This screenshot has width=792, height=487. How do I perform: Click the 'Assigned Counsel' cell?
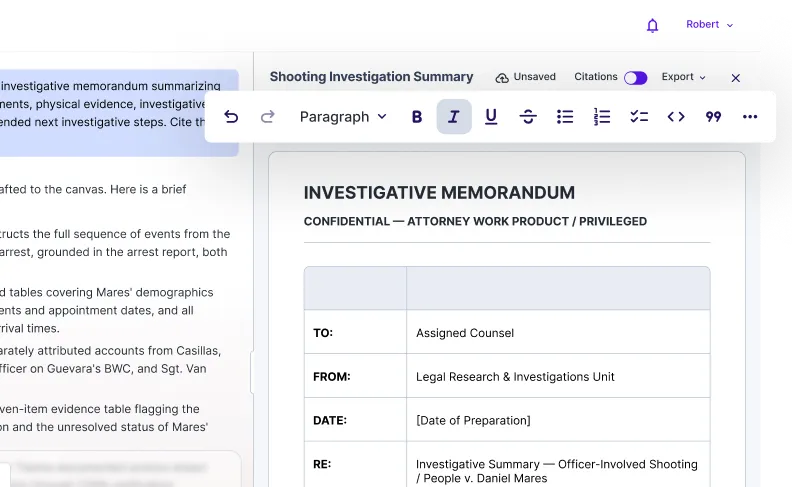(x=558, y=332)
